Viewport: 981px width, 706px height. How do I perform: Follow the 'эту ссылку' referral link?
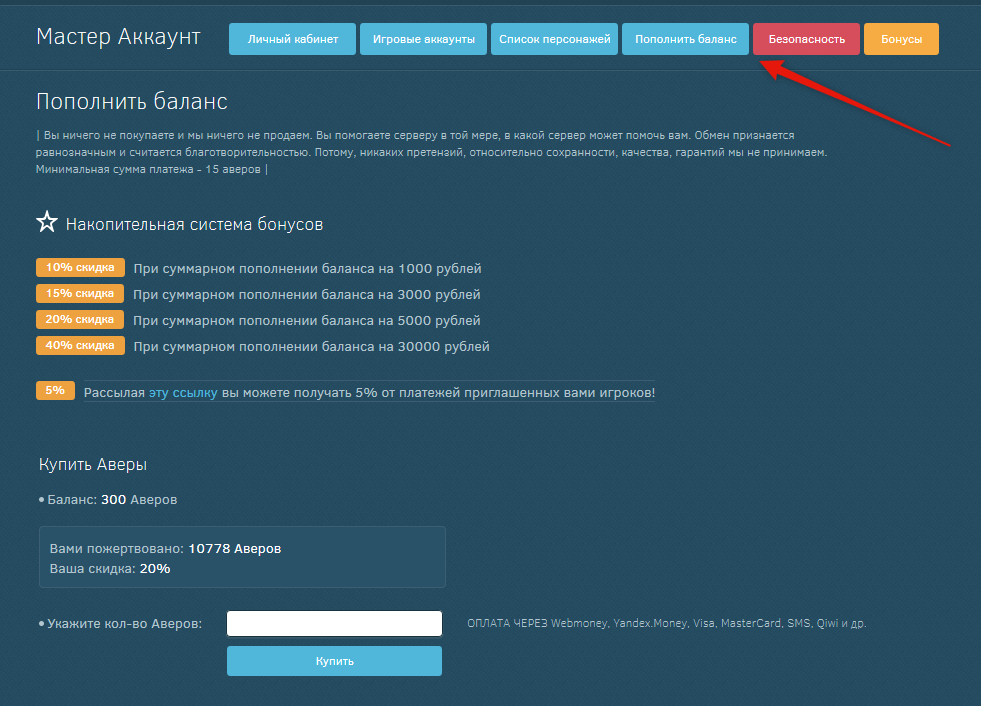click(x=183, y=393)
